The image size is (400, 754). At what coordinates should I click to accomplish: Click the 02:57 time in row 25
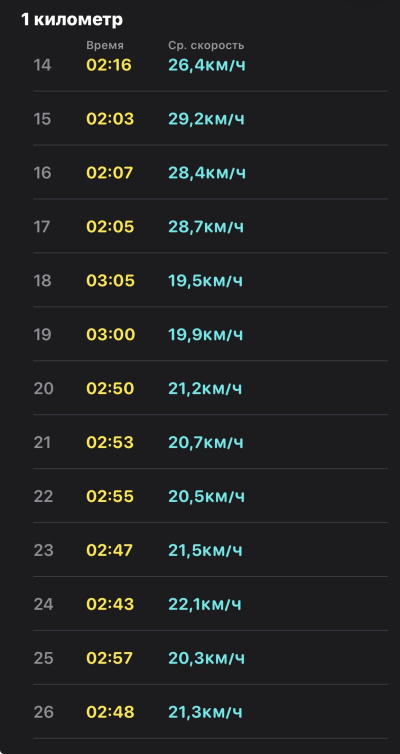click(110, 658)
